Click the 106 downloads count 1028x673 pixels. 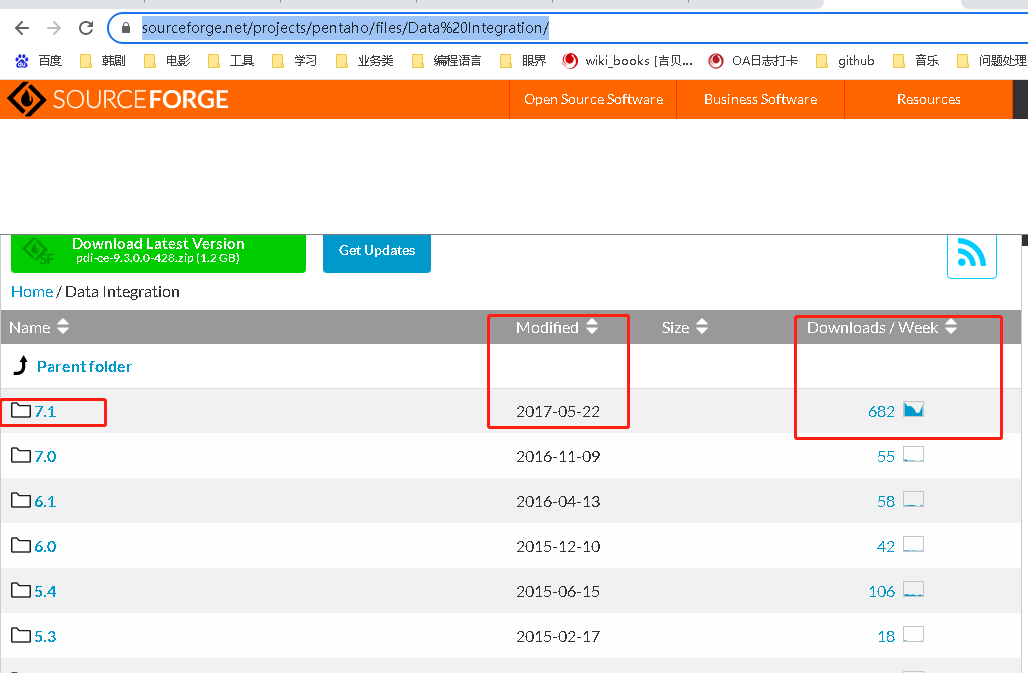click(881, 592)
